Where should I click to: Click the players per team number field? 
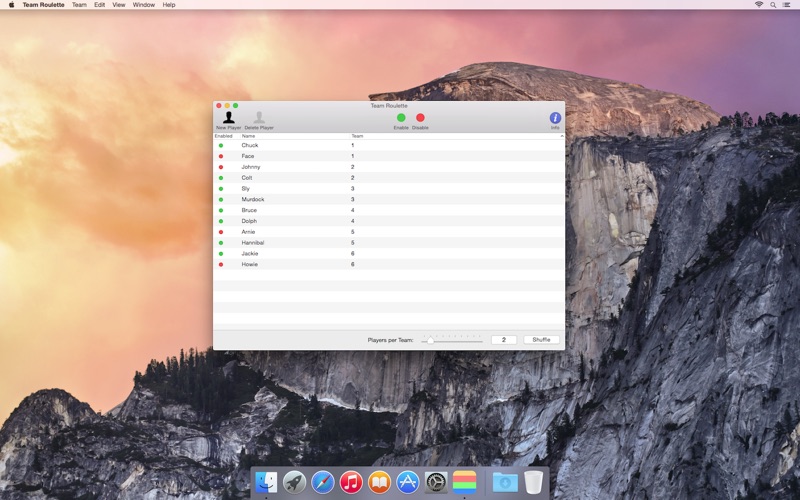tap(503, 340)
